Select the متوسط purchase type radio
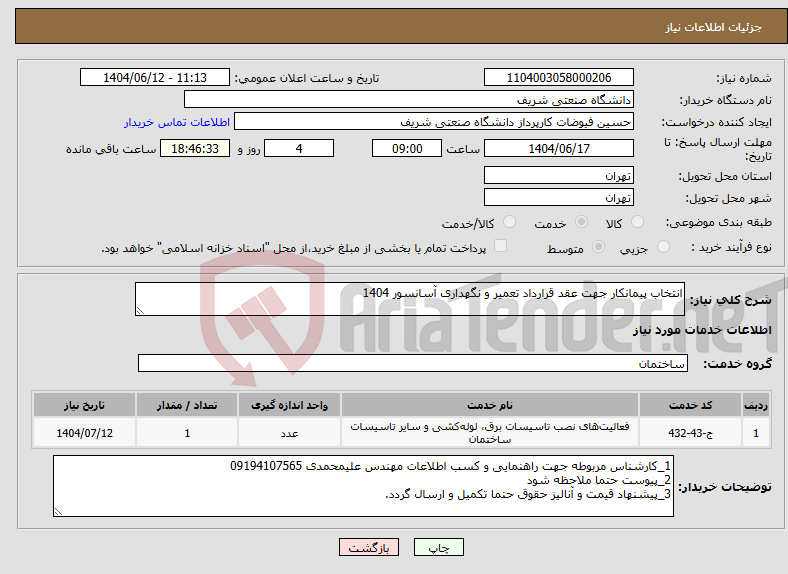Image resolution: width=788 pixels, height=574 pixels. point(598,246)
